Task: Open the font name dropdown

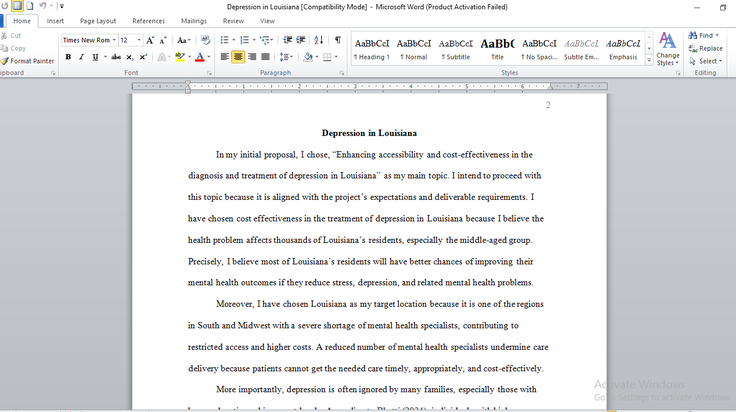Action: click(114, 40)
